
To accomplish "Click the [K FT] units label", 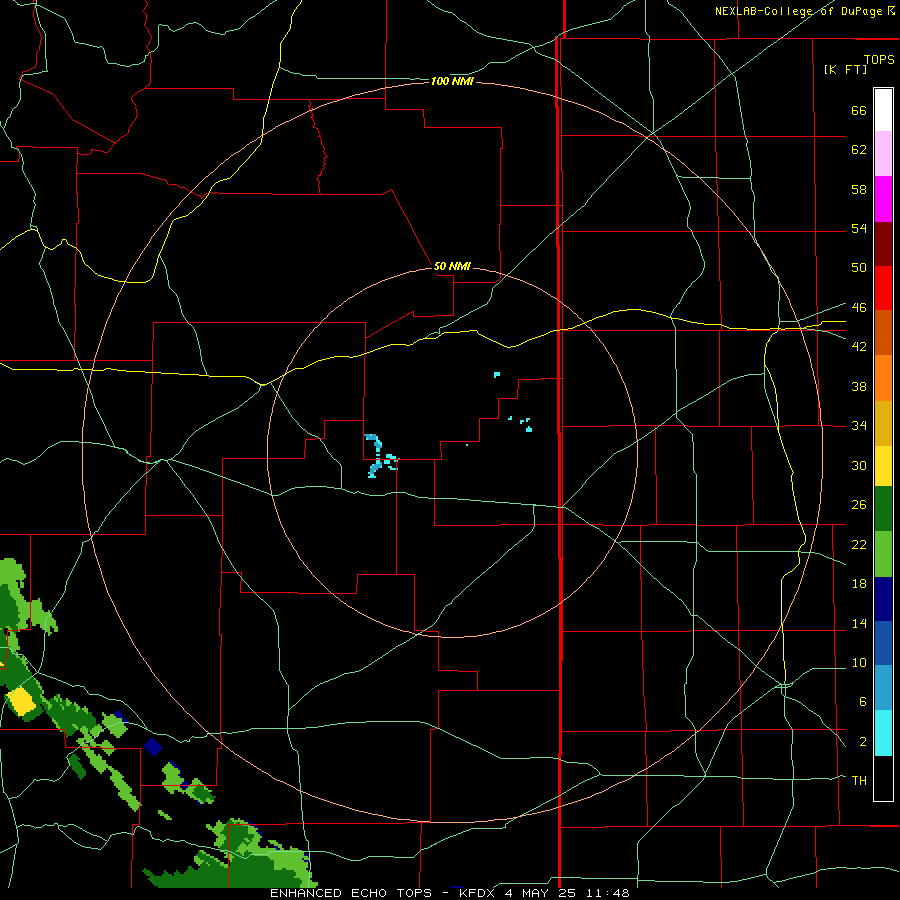I will pos(845,69).
